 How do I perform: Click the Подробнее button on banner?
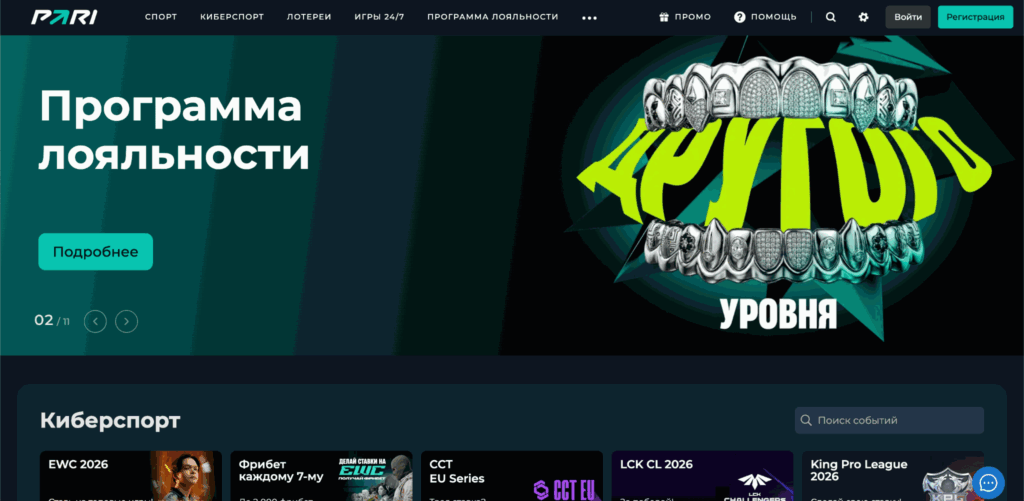point(95,251)
